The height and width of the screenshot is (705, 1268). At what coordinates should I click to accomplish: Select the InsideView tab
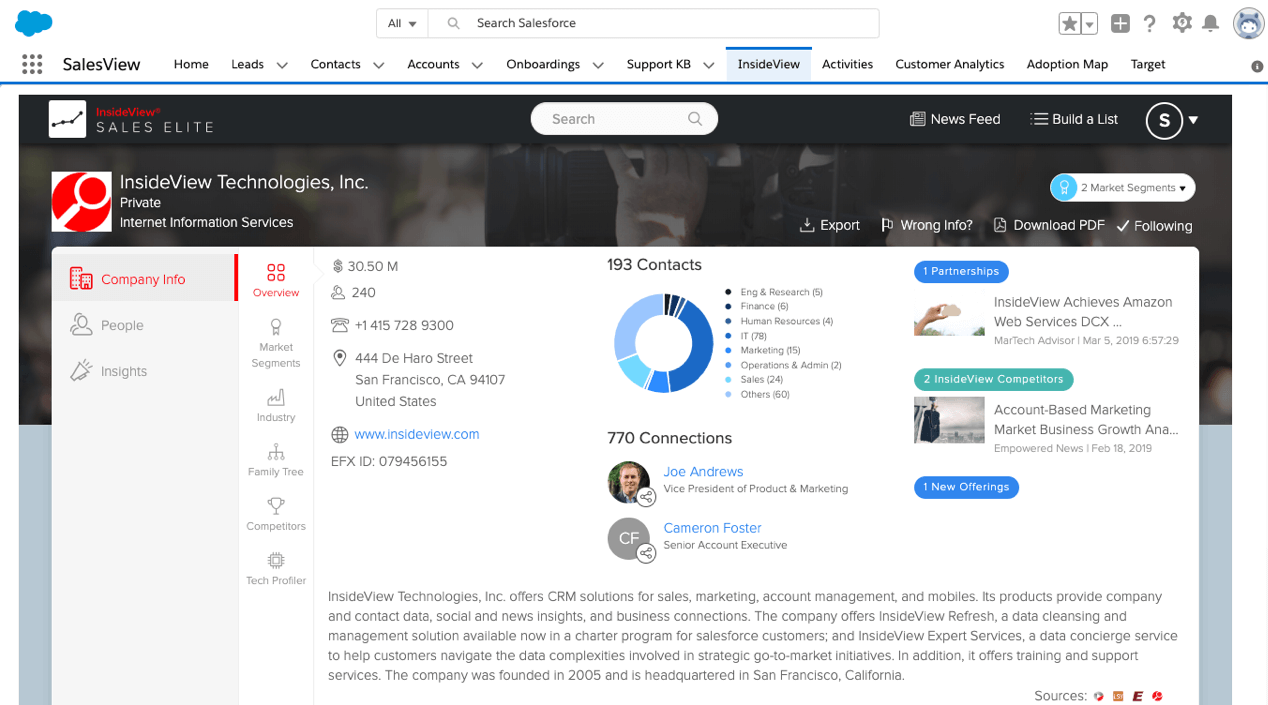pos(769,64)
